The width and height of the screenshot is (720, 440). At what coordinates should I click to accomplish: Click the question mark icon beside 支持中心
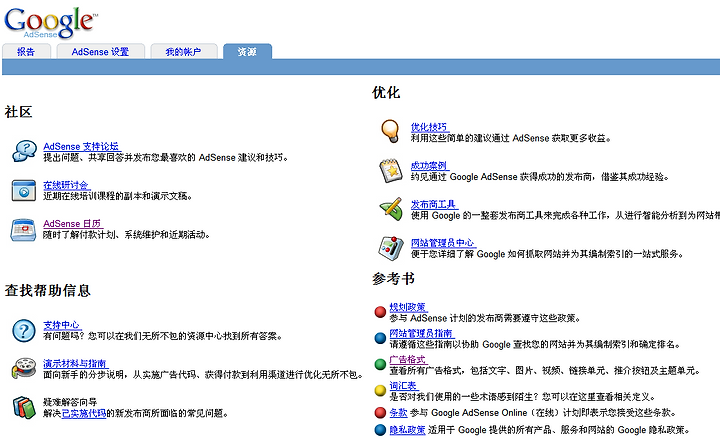[24, 331]
